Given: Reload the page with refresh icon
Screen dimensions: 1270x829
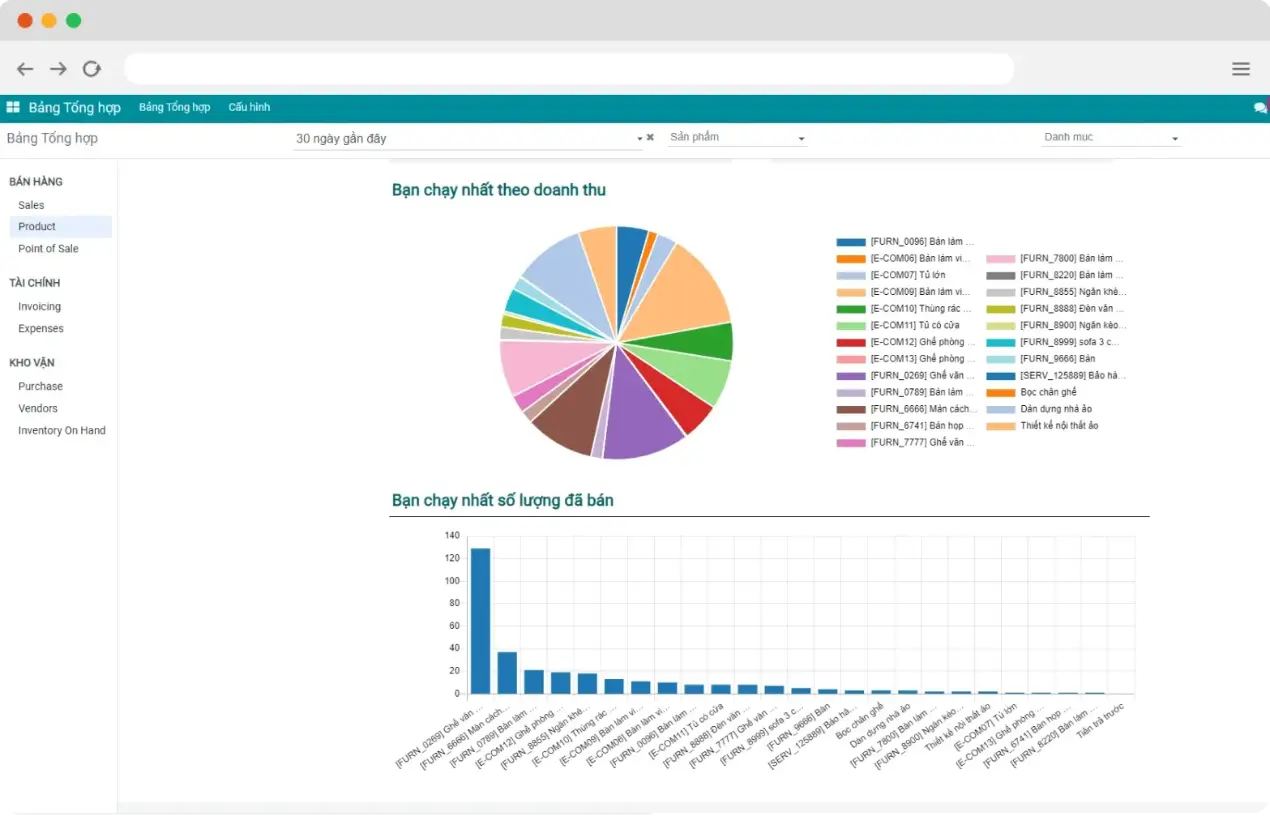Looking at the screenshot, I should [92, 69].
